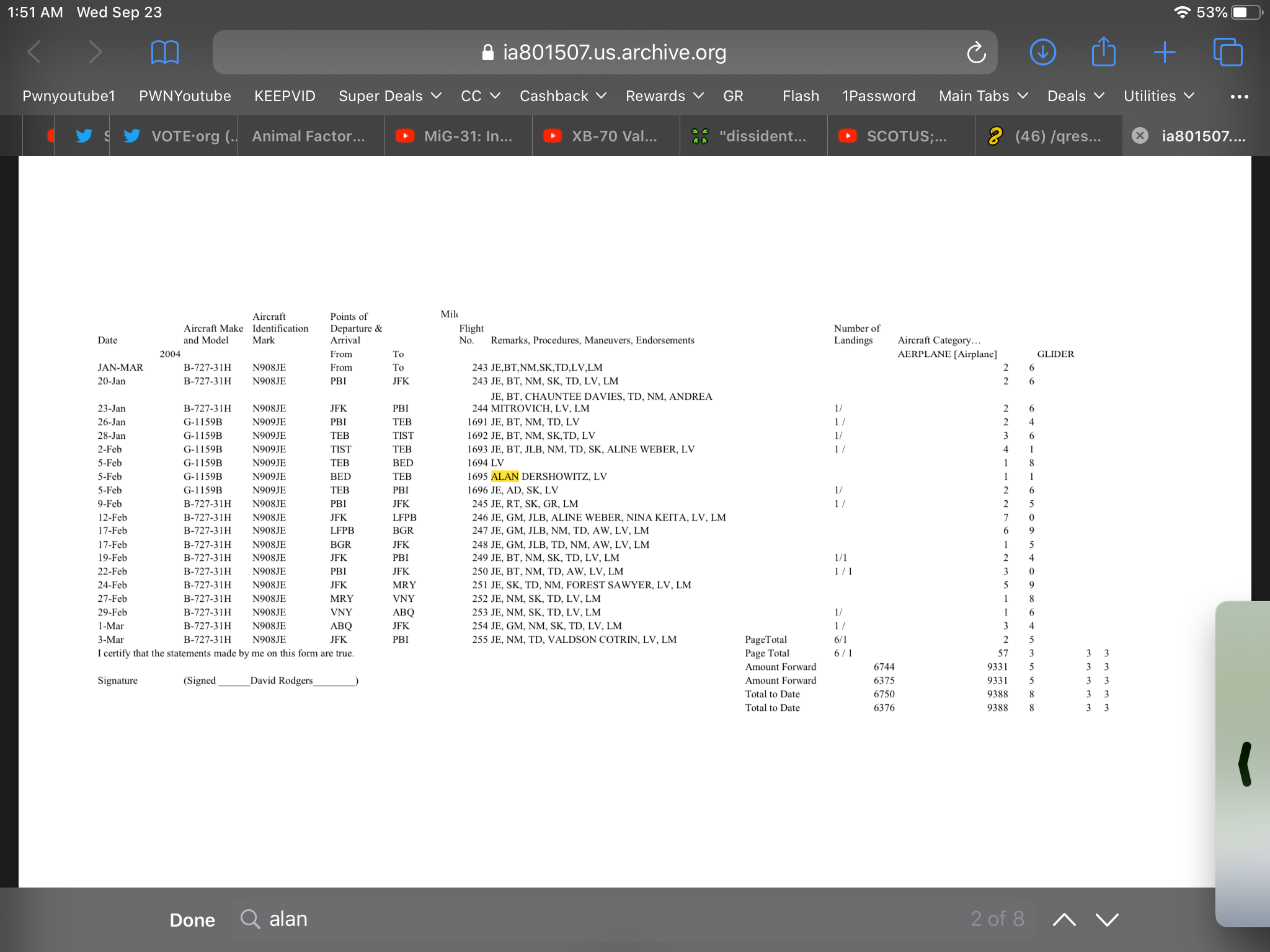
Task: Tap the 'JAN-MAR' date cell
Action: [x=120, y=368]
